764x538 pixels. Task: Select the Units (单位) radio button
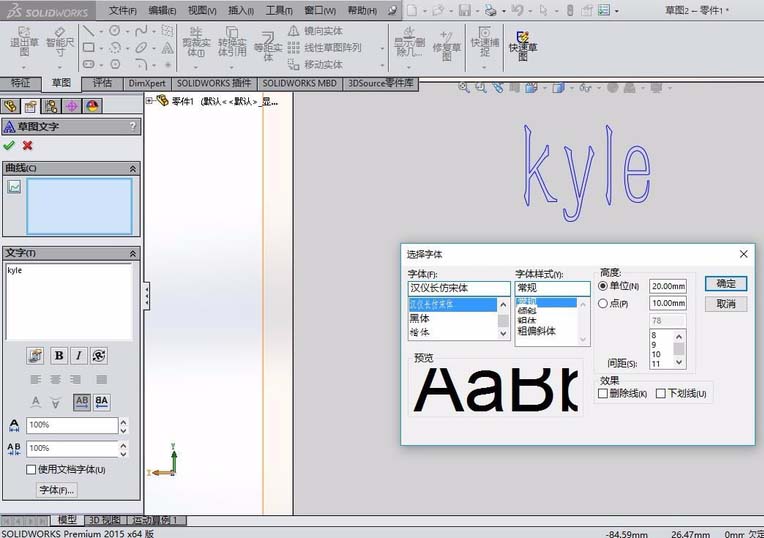pos(603,286)
